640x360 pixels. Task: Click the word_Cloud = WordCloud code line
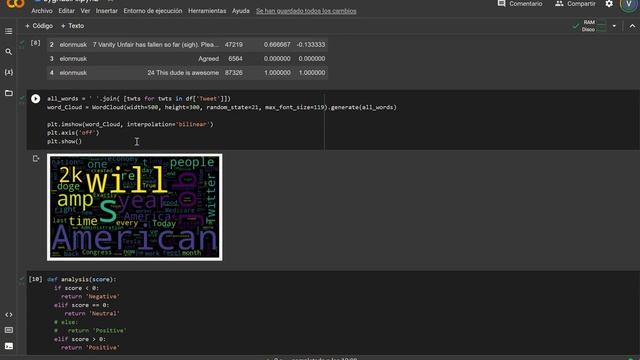[x=222, y=107]
